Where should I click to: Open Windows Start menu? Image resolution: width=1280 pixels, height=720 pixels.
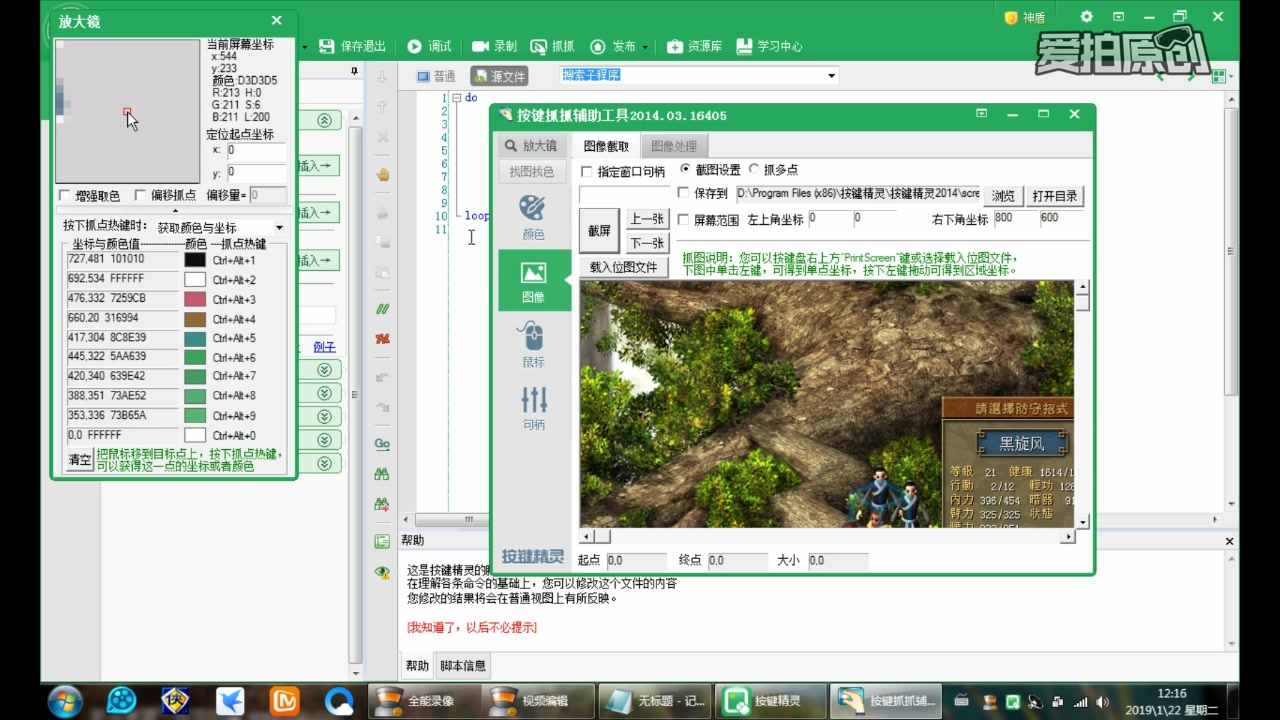click(65, 700)
